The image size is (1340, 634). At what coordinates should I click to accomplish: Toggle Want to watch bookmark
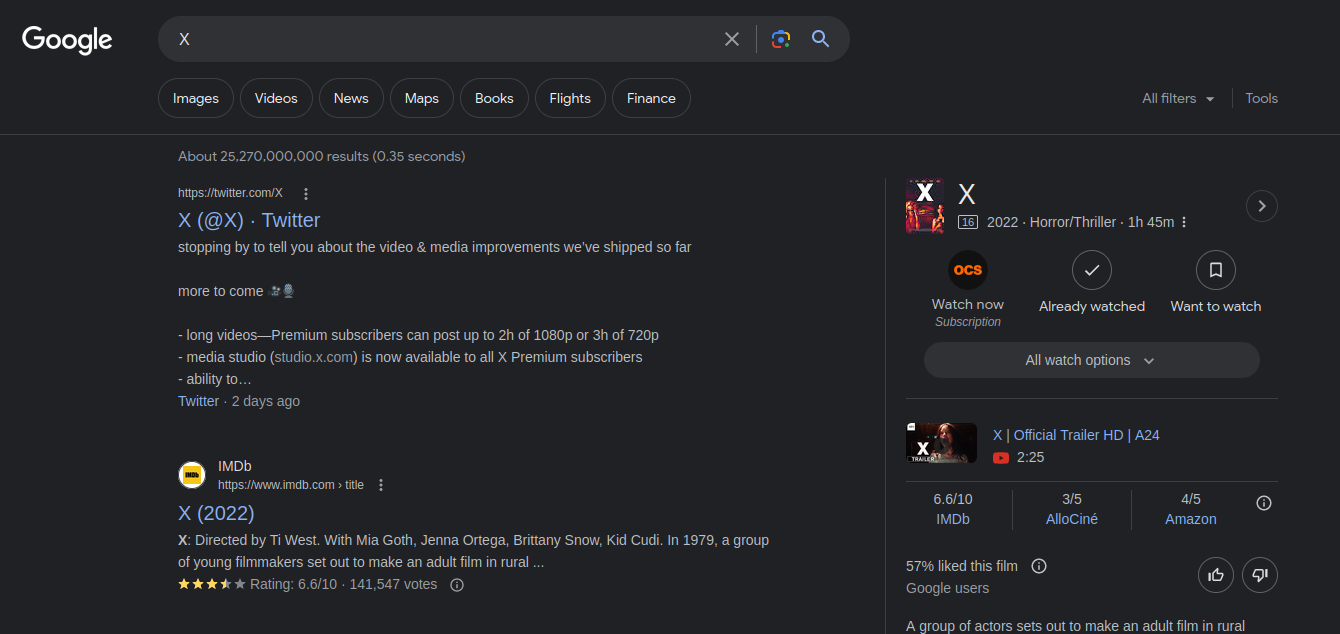pos(1216,270)
